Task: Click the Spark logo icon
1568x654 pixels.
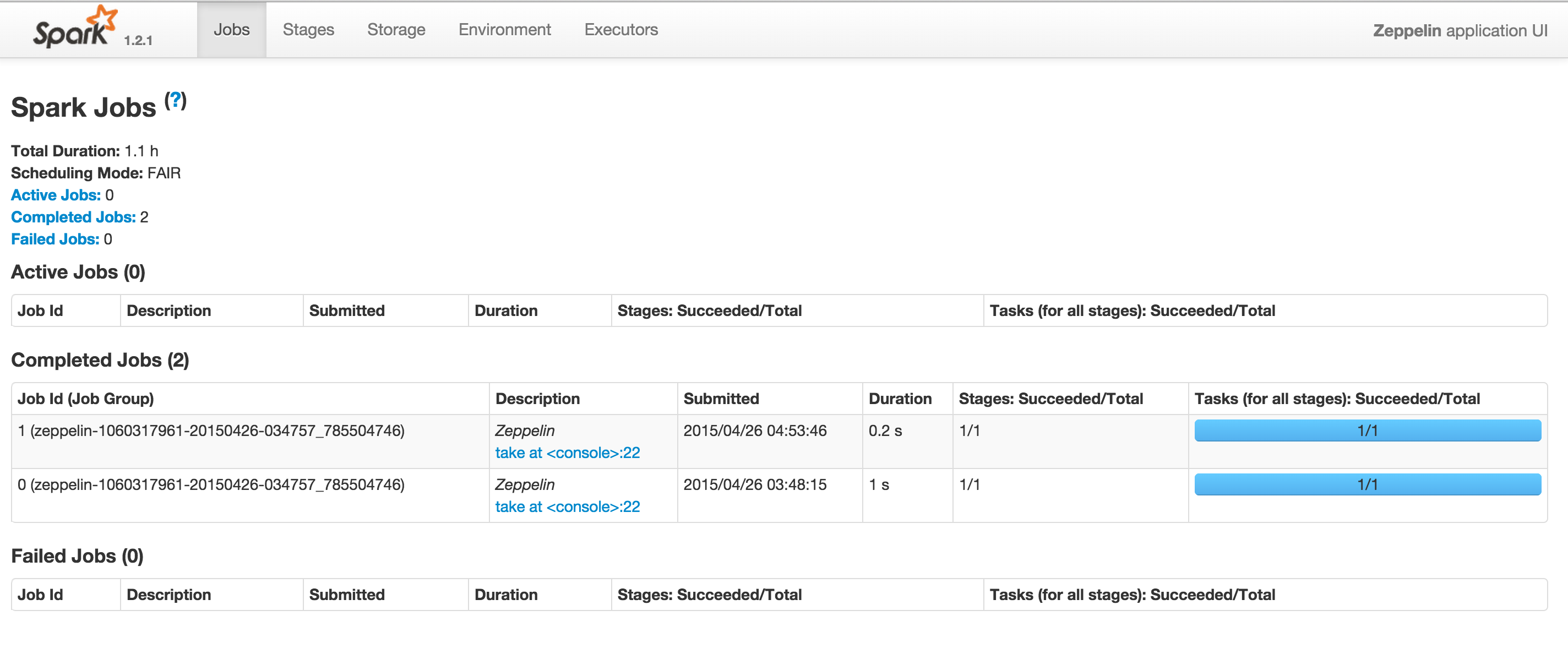Action: click(x=75, y=27)
